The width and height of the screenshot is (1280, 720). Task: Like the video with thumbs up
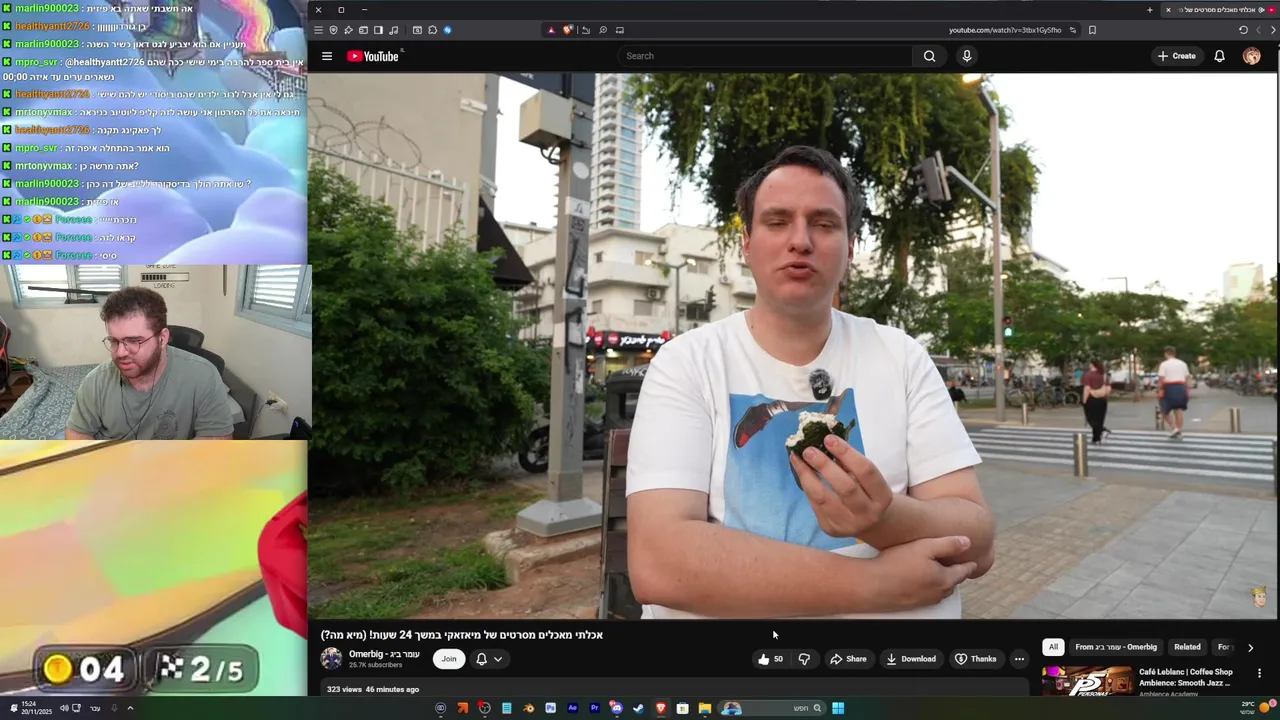pyautogui.click(x=770, y=659)
